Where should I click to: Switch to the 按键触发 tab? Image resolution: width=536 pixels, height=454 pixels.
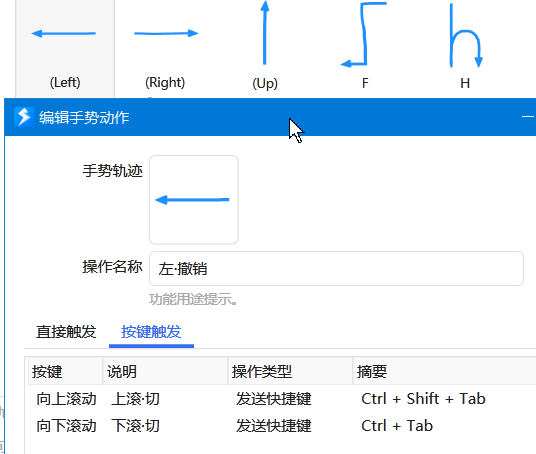151,332
